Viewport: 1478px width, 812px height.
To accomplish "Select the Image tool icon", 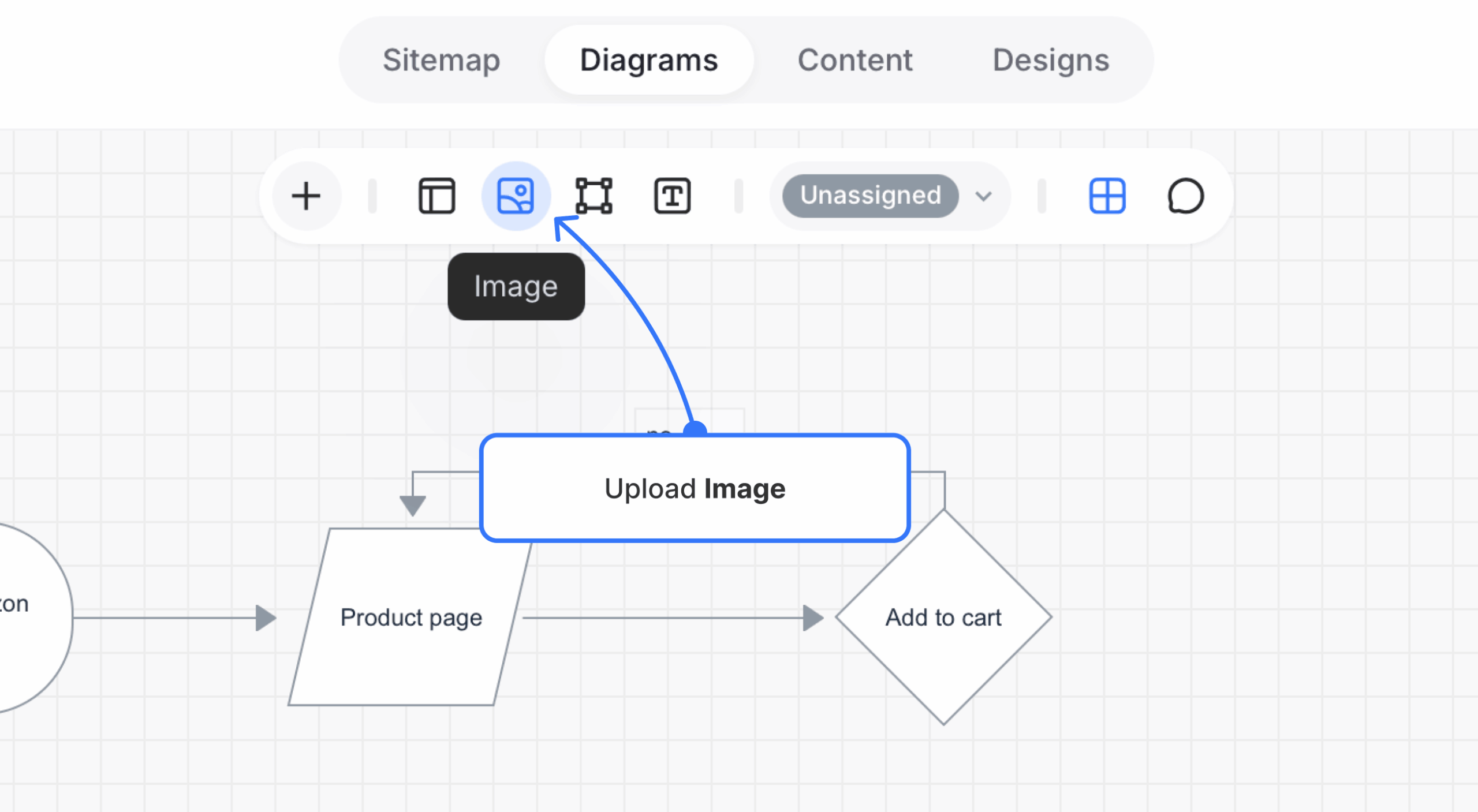I will [x=516, y=196].
